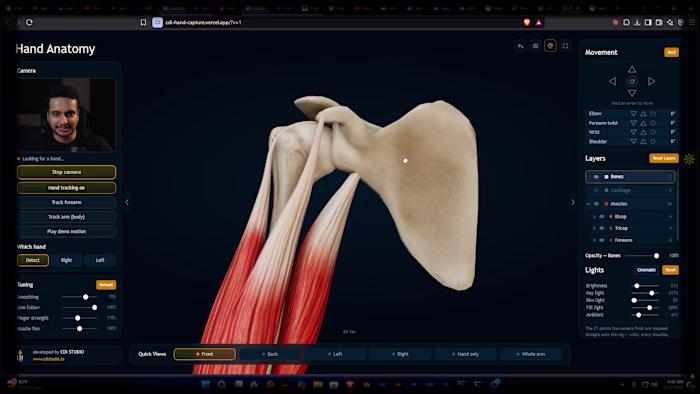700x394 pixels.
Task: Click the Lights Reset button
Action: (x=670, y=270)
